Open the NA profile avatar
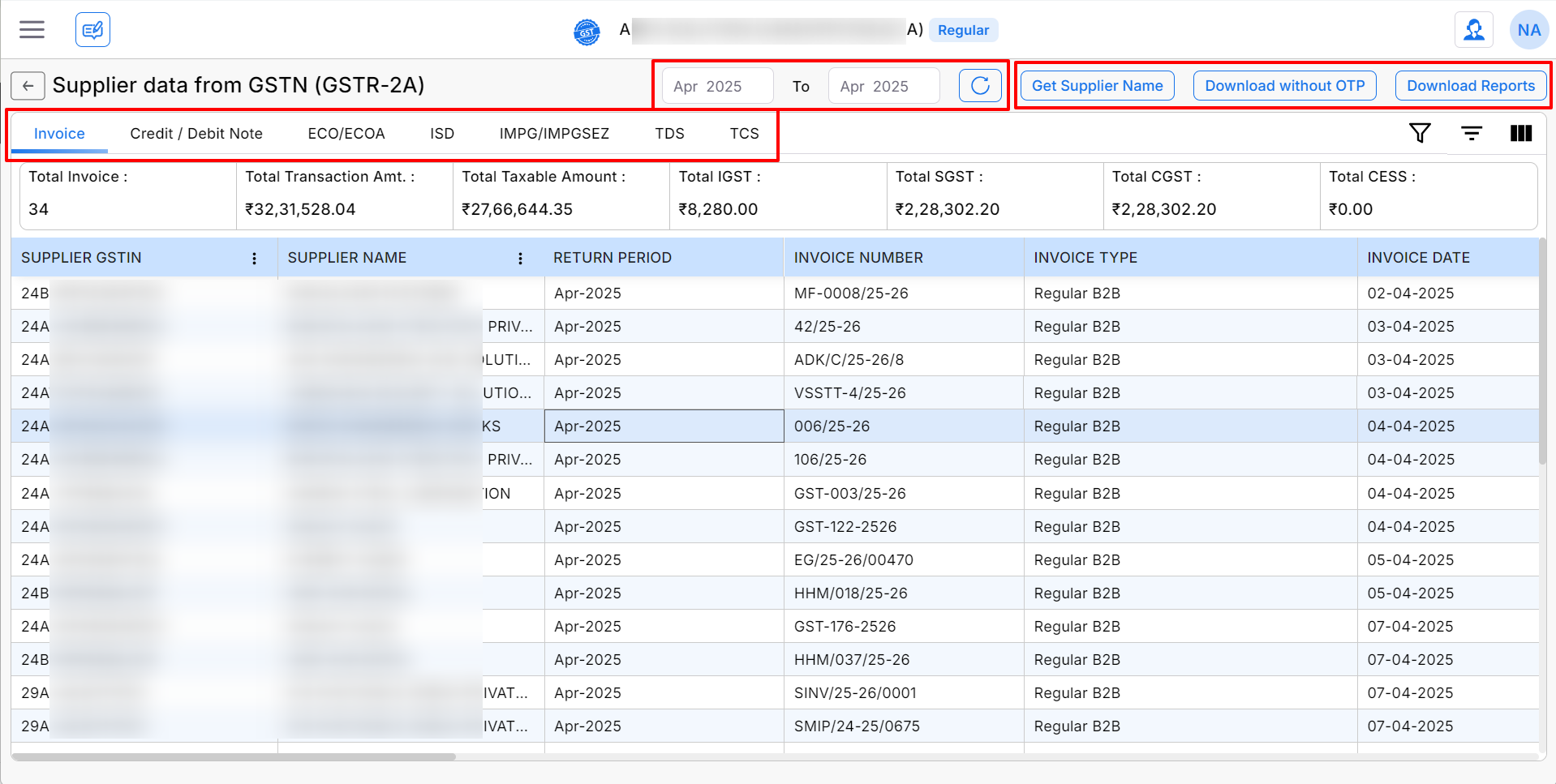The height and width of the screenshot is (784, 1556). tap(1528, 30)
